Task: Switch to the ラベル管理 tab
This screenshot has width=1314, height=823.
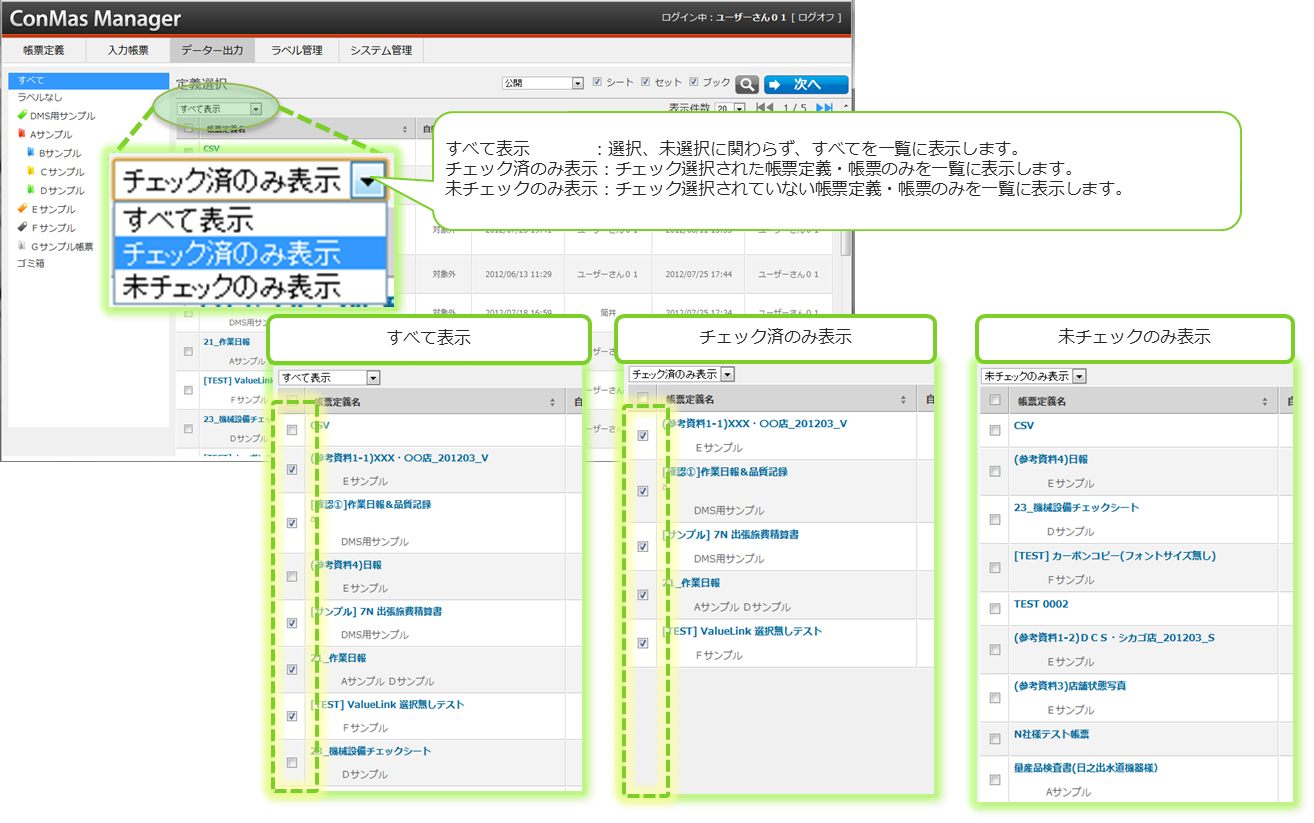Action: pyautogui.click(x=296, y=50)
